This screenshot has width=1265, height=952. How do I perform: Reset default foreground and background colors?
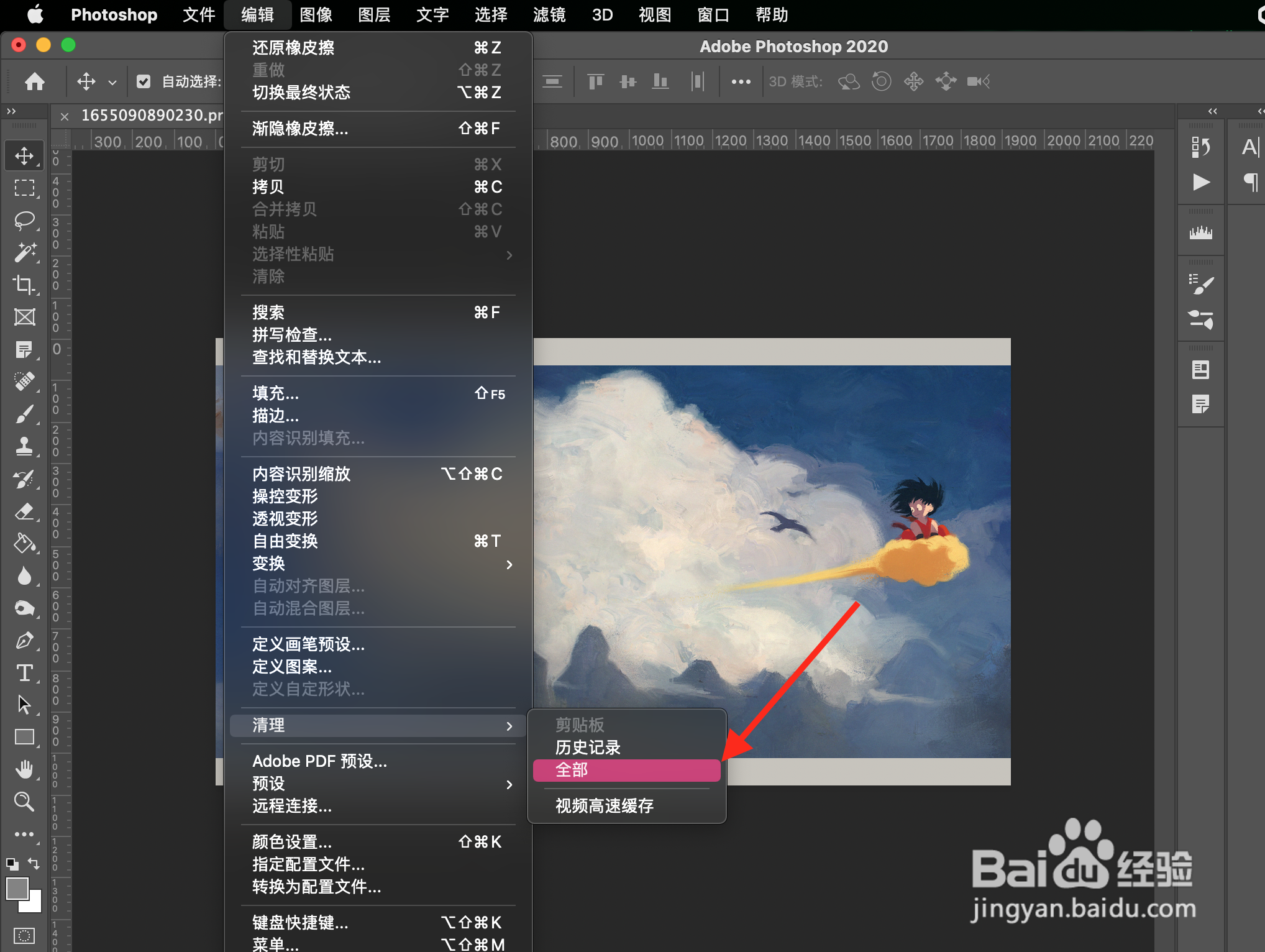12,863
